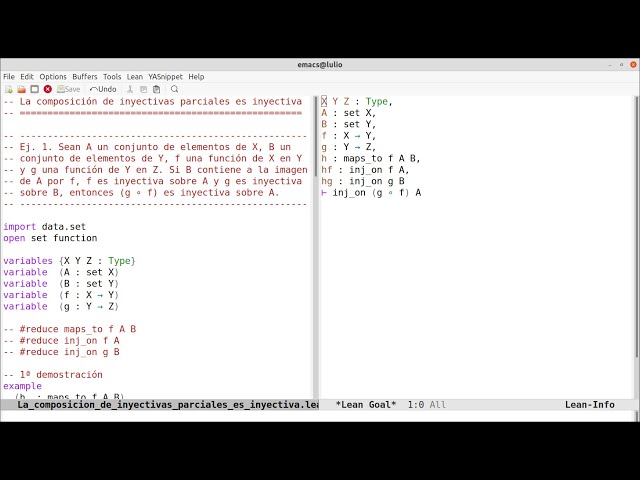Click the '#reduce inj_on g B' comment
The height and width of the screenshot is (480, 640).
tap(61, 352)
